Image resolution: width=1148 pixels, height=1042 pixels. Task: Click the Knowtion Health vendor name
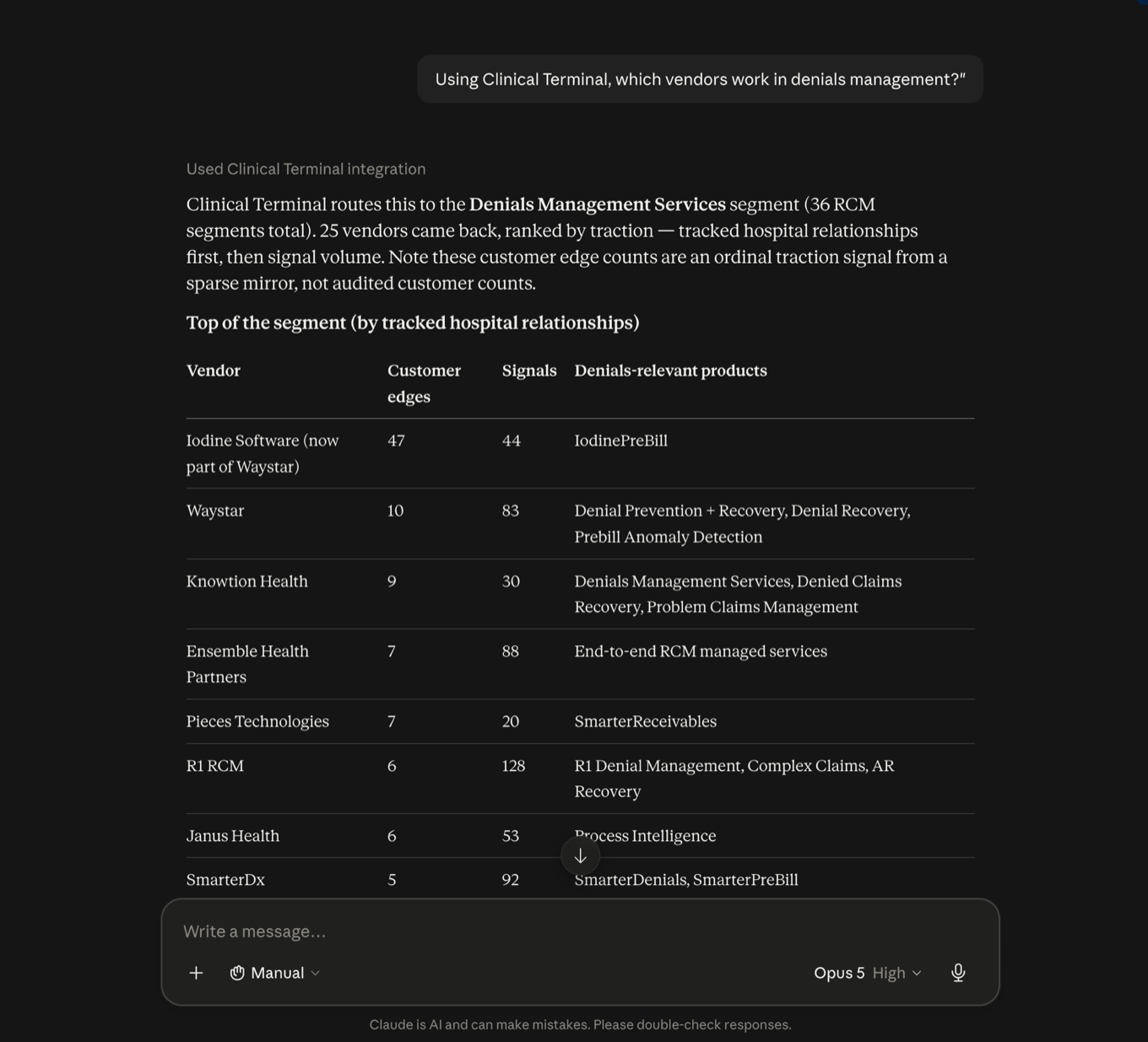246,581
